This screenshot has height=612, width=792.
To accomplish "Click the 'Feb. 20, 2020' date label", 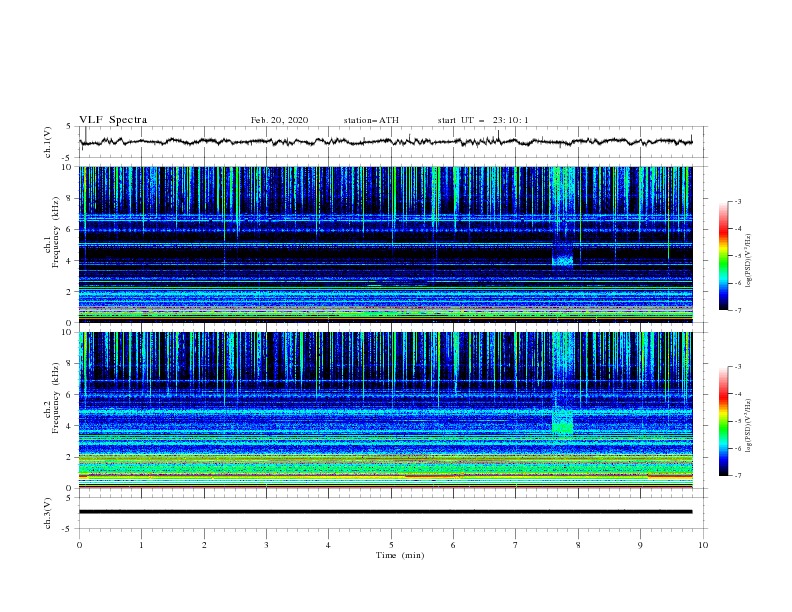I will [x=279, y=120].
